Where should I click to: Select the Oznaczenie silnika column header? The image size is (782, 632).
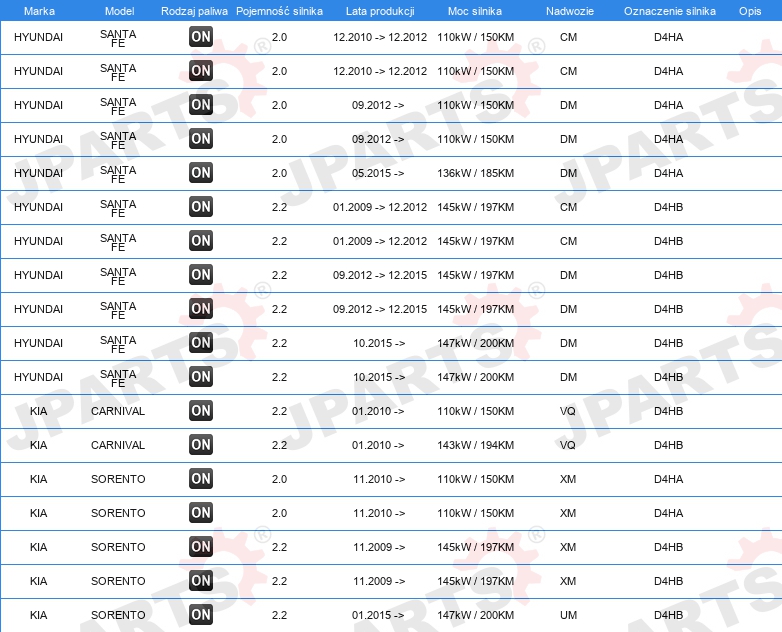click(x=670, y=11)
